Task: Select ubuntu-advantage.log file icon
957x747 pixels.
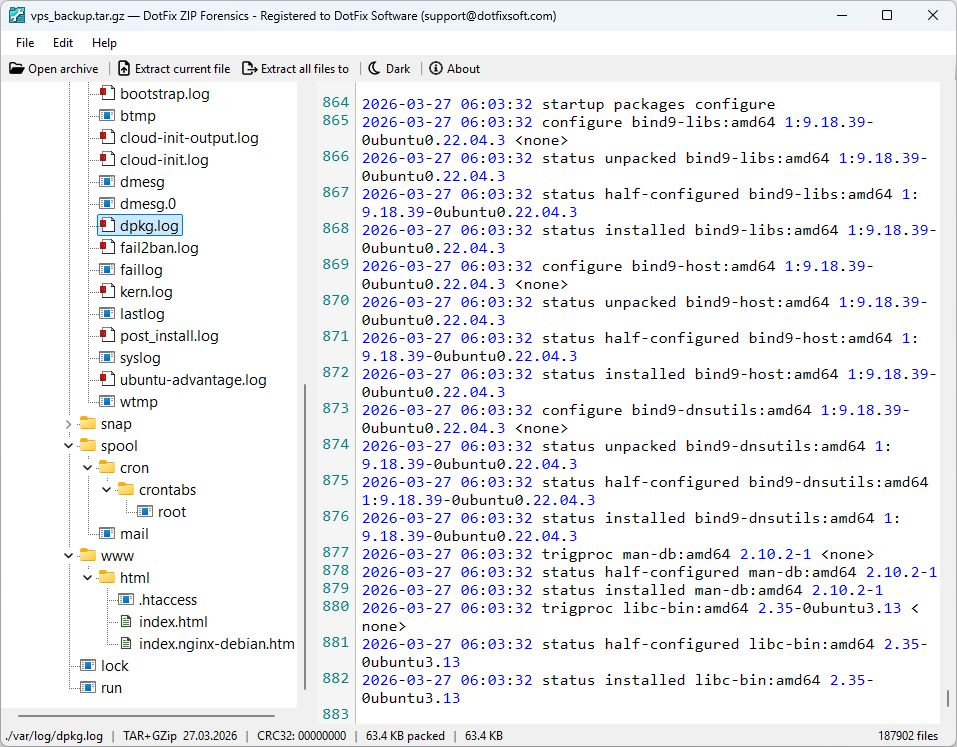Action: [107, 379]
